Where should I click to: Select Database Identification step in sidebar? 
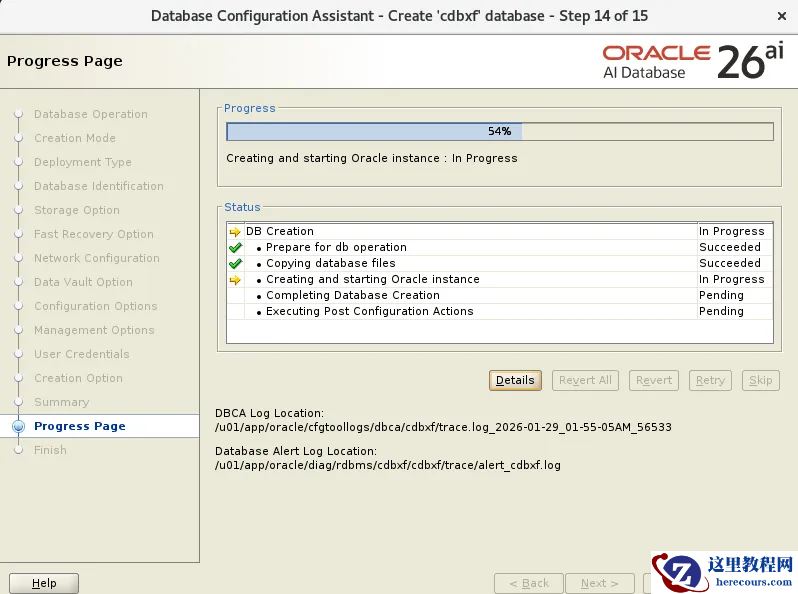[x=99, y=186]
